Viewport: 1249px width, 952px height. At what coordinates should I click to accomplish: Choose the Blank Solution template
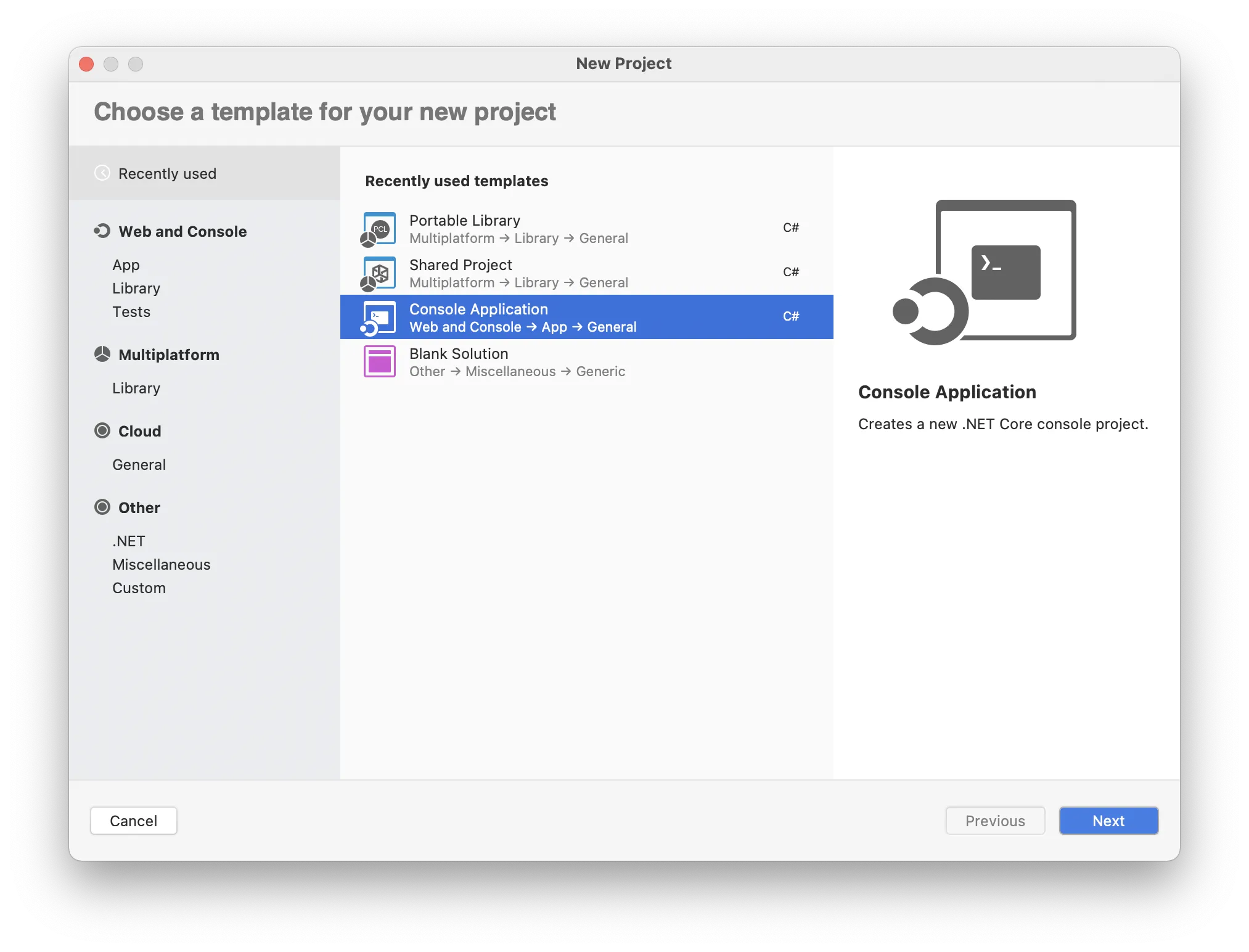pos(587,362)
